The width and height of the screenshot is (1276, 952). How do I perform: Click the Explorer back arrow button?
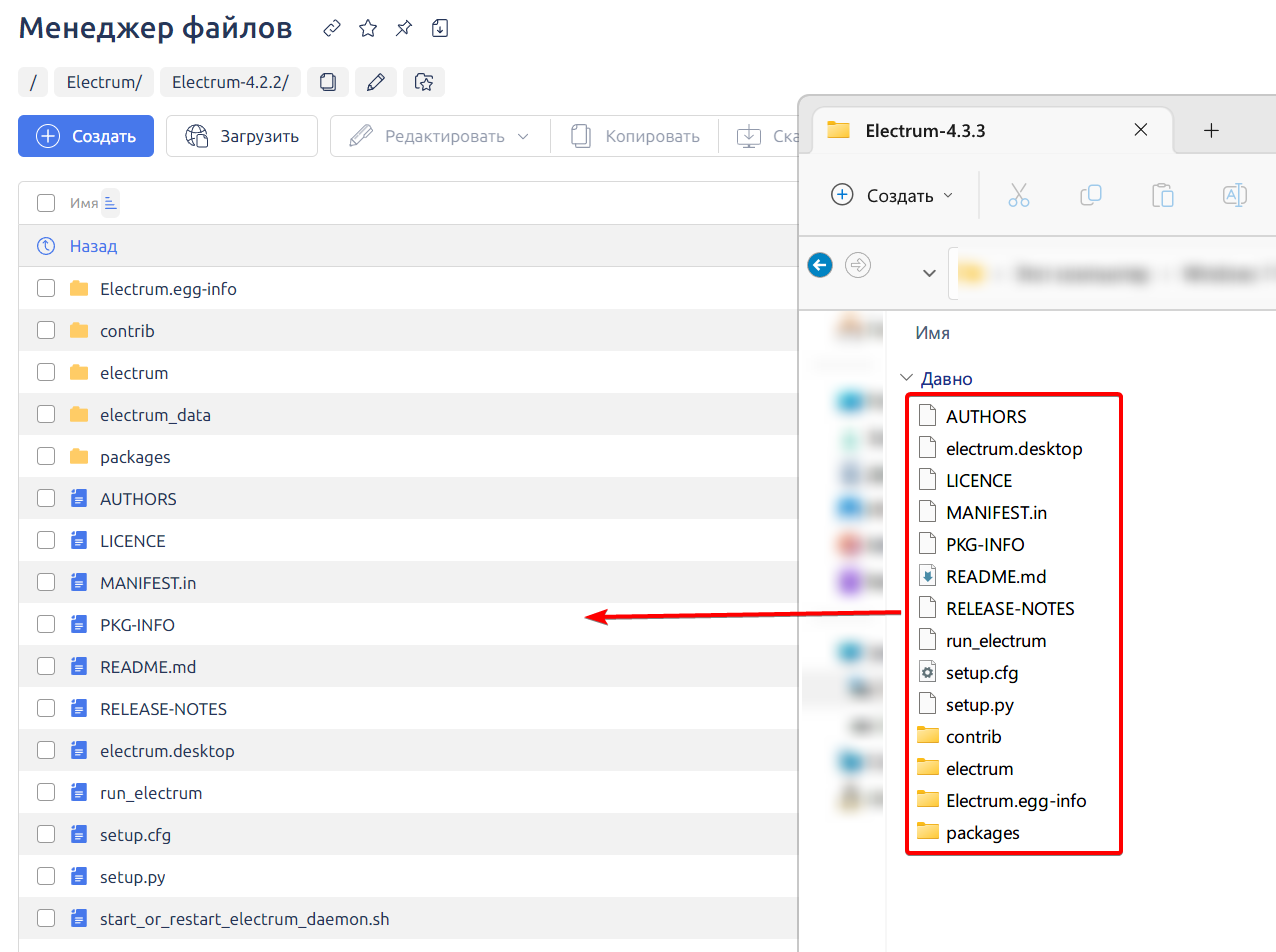pos(820,265)
